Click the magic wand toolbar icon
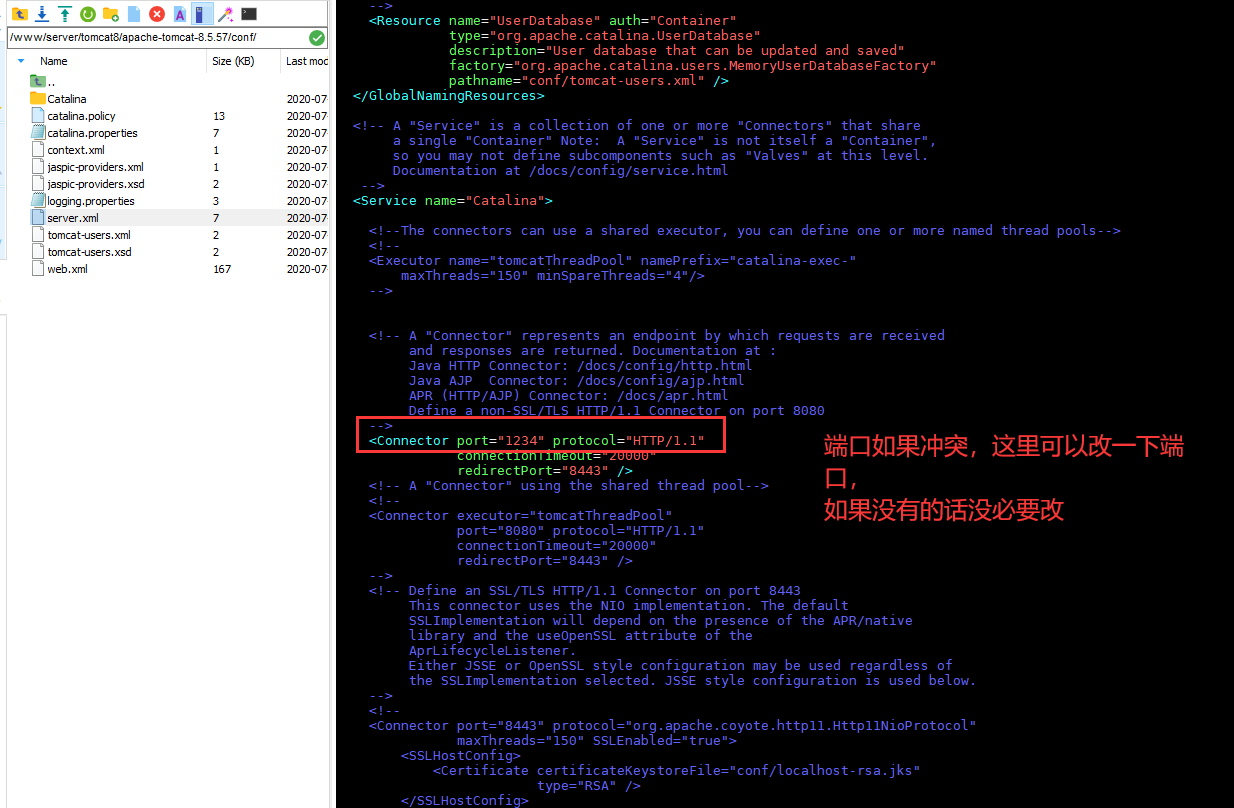 click(x=226, y=14)
